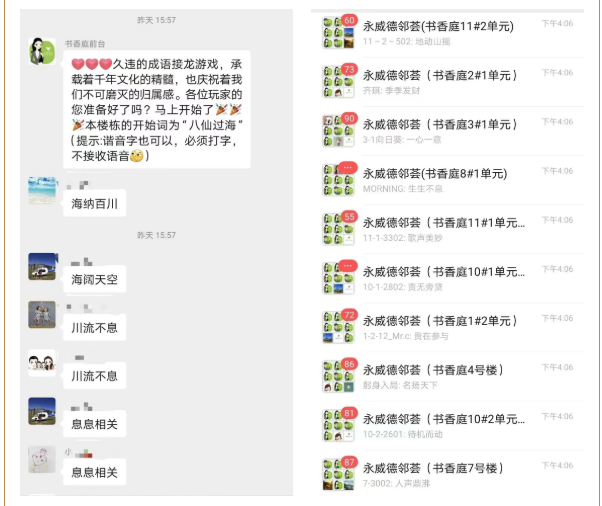
Task: Open the cartoon couple avatar beside 川流不息
Action: 42,363
